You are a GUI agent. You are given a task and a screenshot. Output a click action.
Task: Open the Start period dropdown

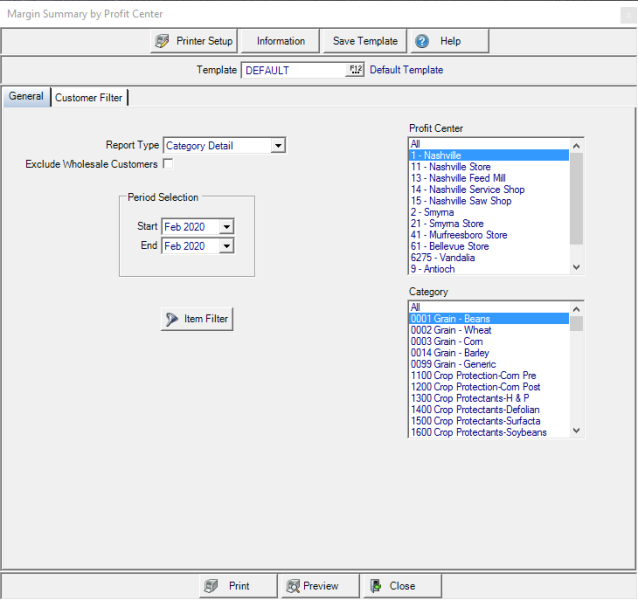click(227, 227)
